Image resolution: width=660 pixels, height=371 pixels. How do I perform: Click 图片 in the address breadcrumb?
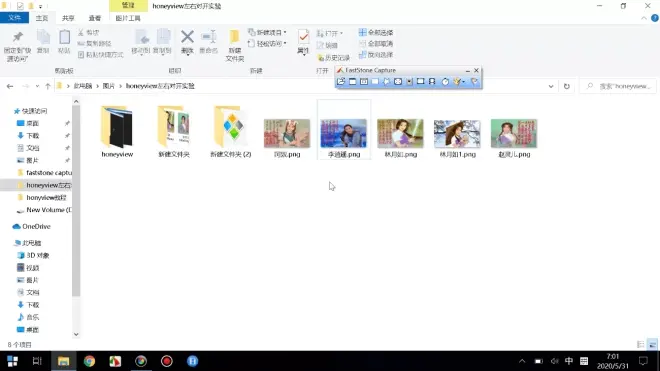(x=109, y=86)
